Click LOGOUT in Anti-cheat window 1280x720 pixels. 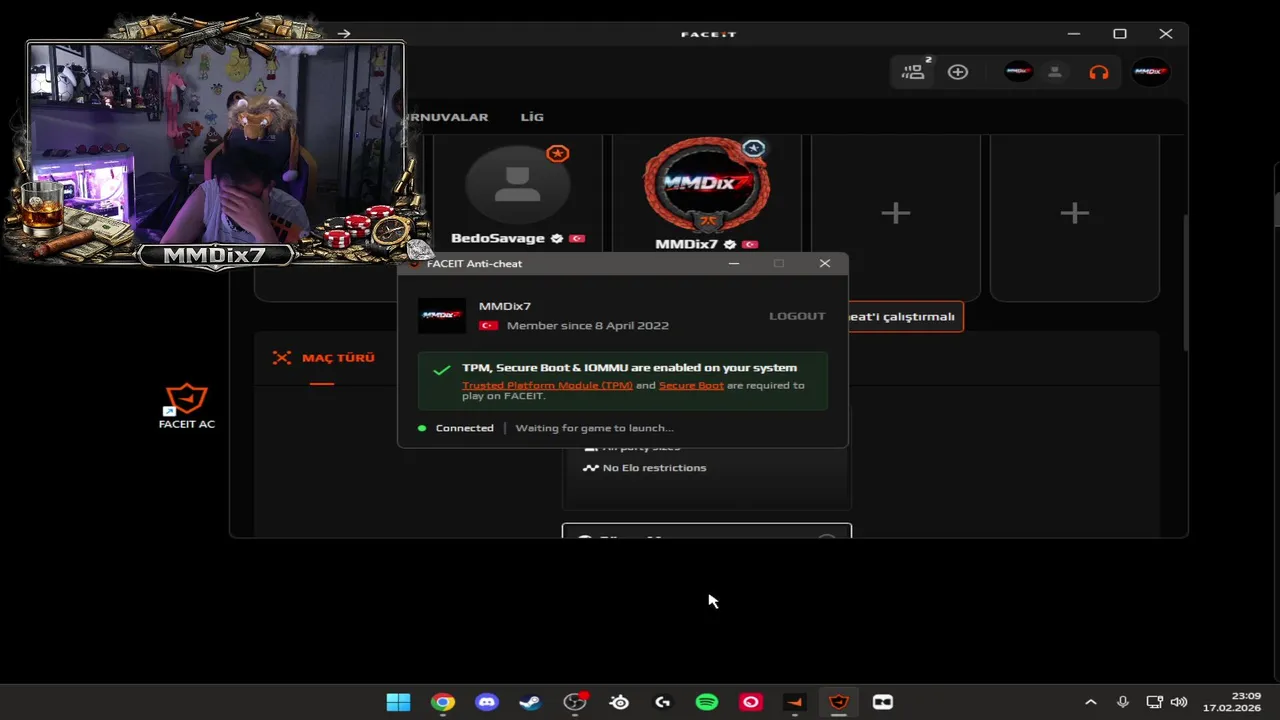coord(797,316)
